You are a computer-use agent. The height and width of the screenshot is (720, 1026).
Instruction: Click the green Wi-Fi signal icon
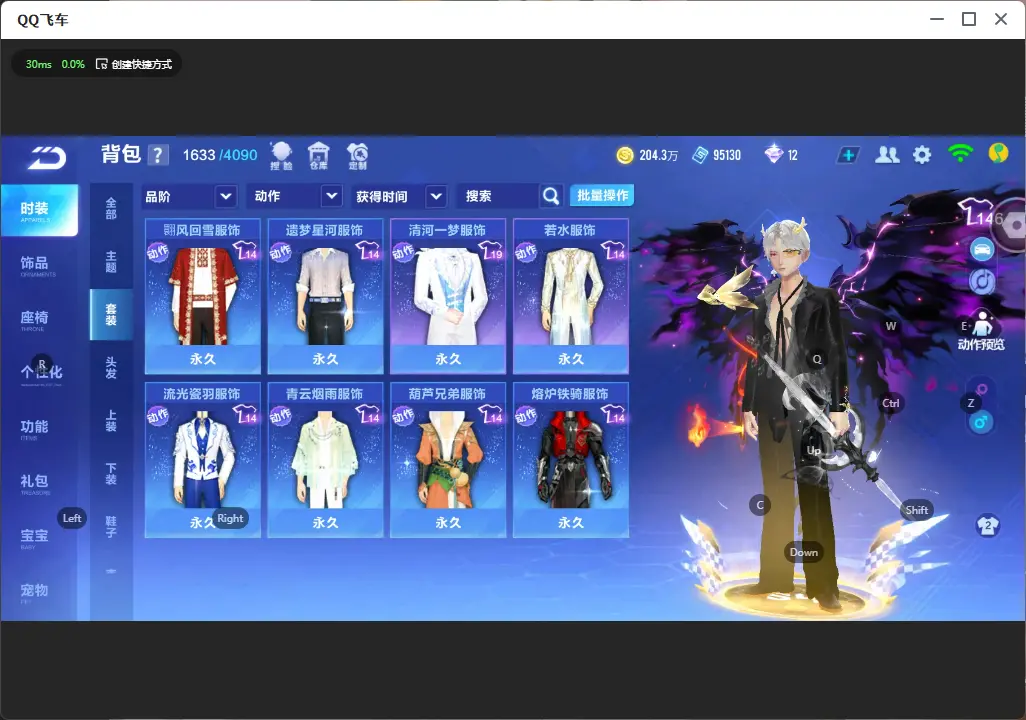[960, 154]
